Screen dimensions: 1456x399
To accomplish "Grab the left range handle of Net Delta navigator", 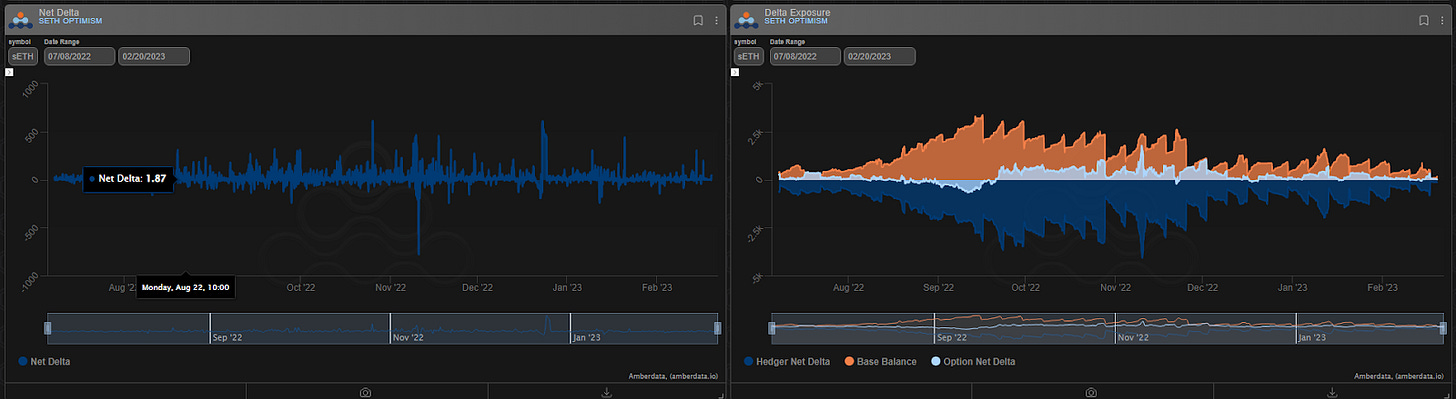I will tap(47, 328).
